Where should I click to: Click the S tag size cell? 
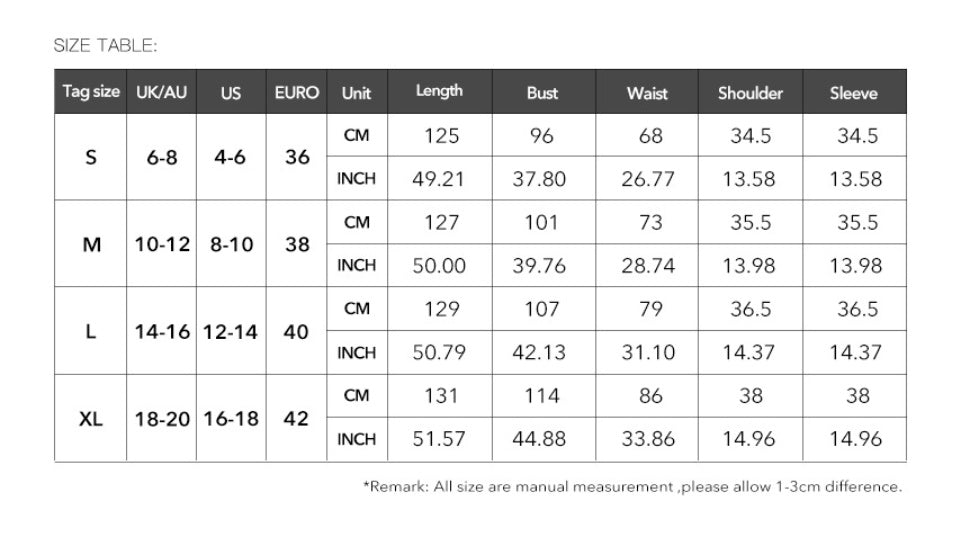point(91,157)
